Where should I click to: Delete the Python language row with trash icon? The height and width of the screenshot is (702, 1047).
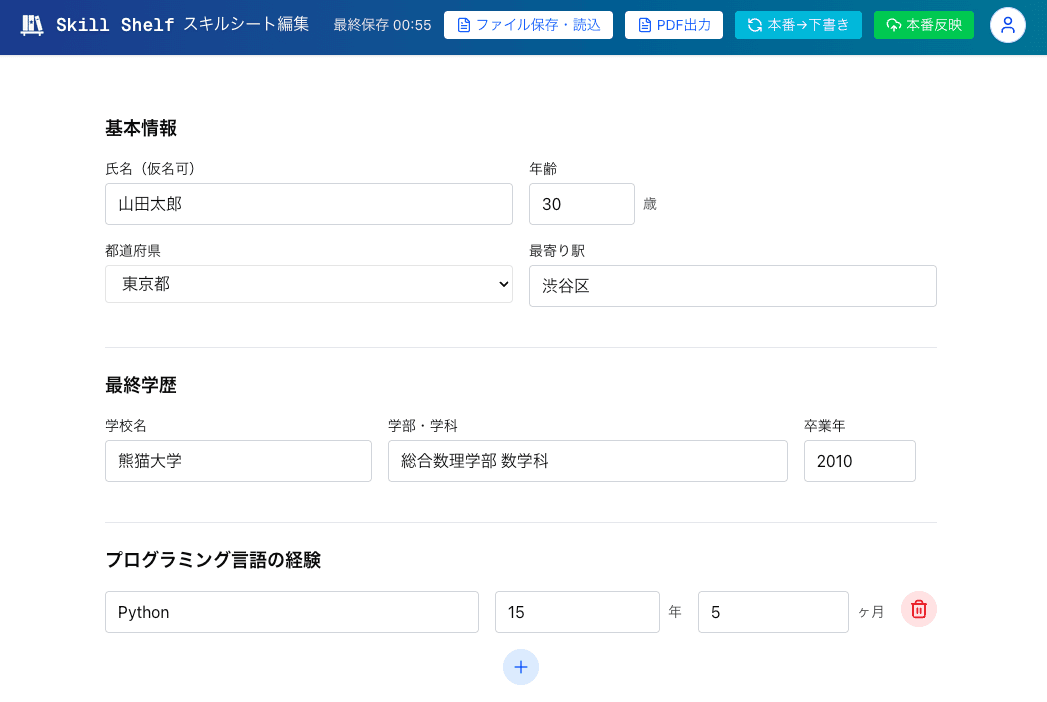919,609
